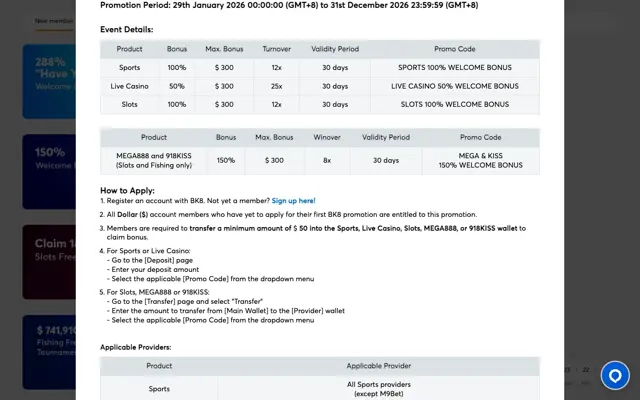Click the "30 days" validity cell for MEGA888
Viewport: 640px width, 400px height.
386,160
